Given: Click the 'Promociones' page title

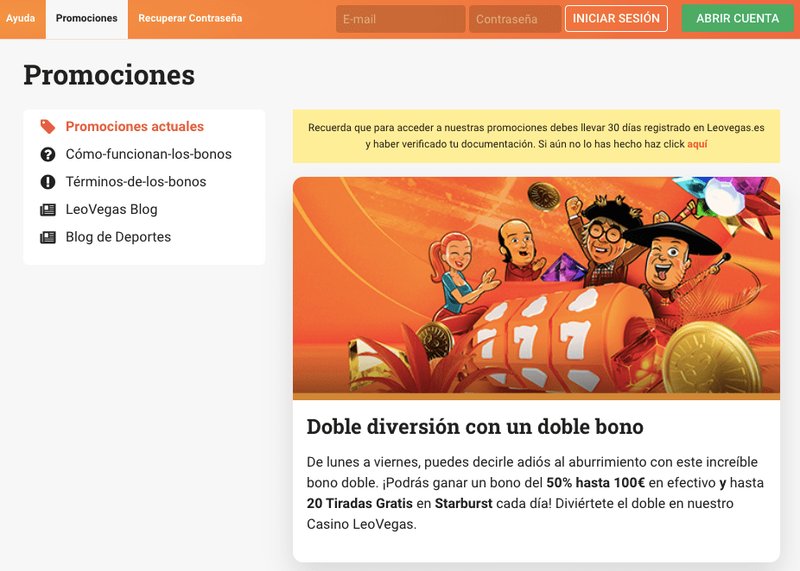Looking at the screenshot, I should pyautogui.click(x=109, y=75).
